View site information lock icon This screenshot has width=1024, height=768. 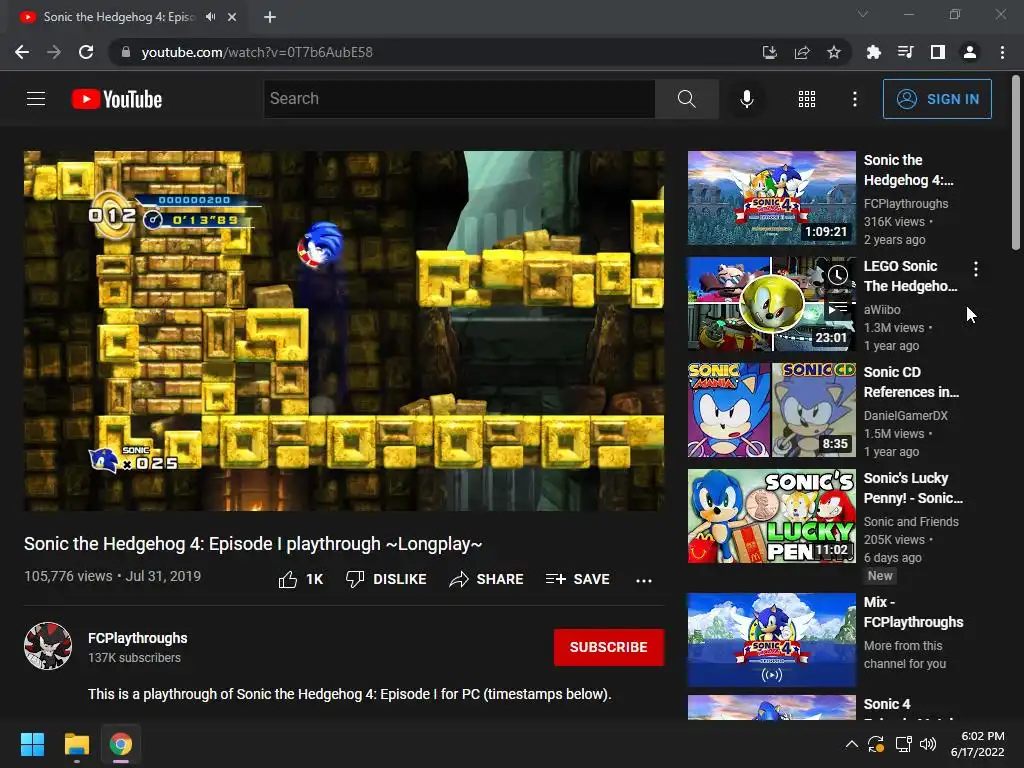[126, 52]
